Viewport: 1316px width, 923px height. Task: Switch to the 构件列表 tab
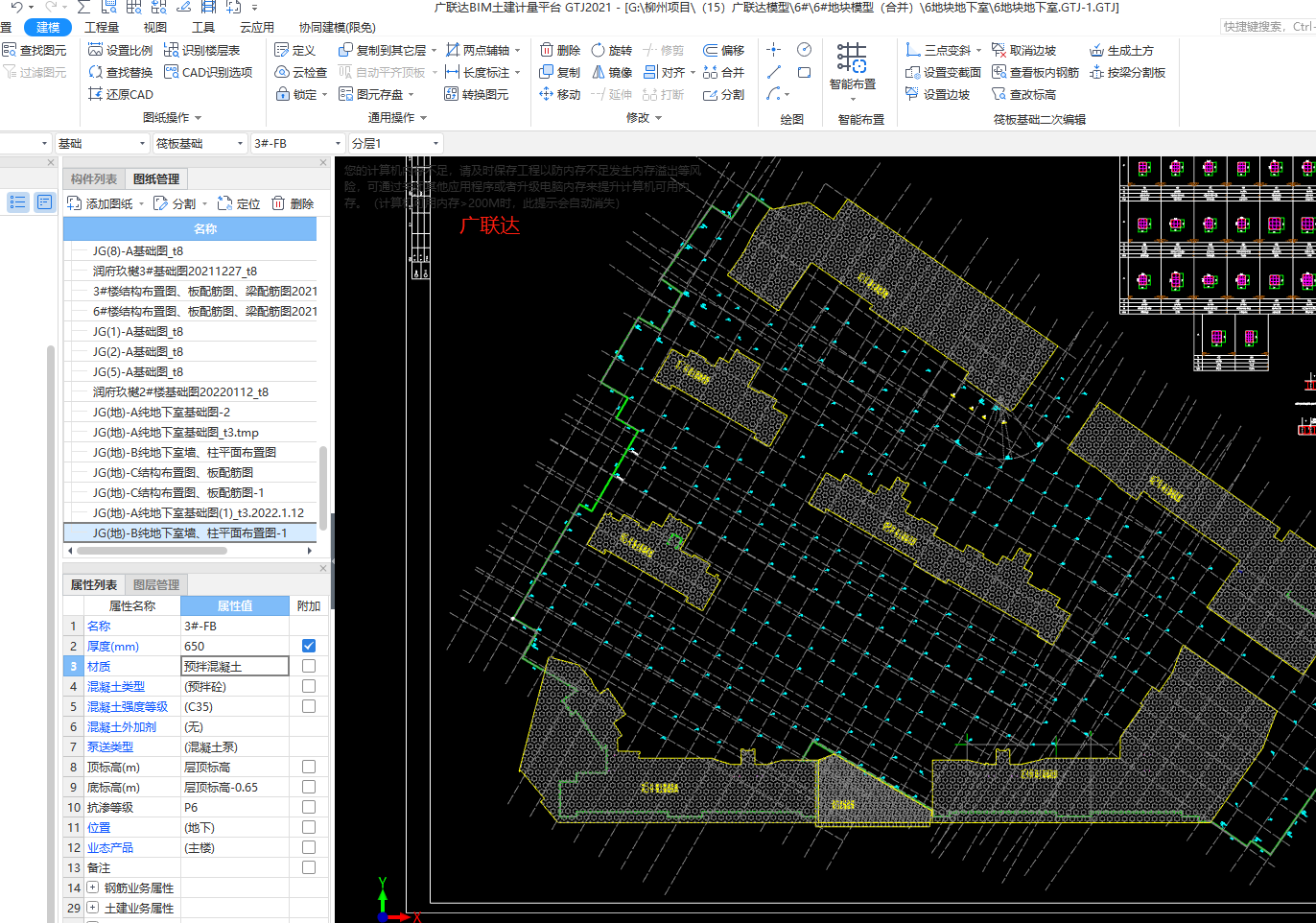pos(94,178)
